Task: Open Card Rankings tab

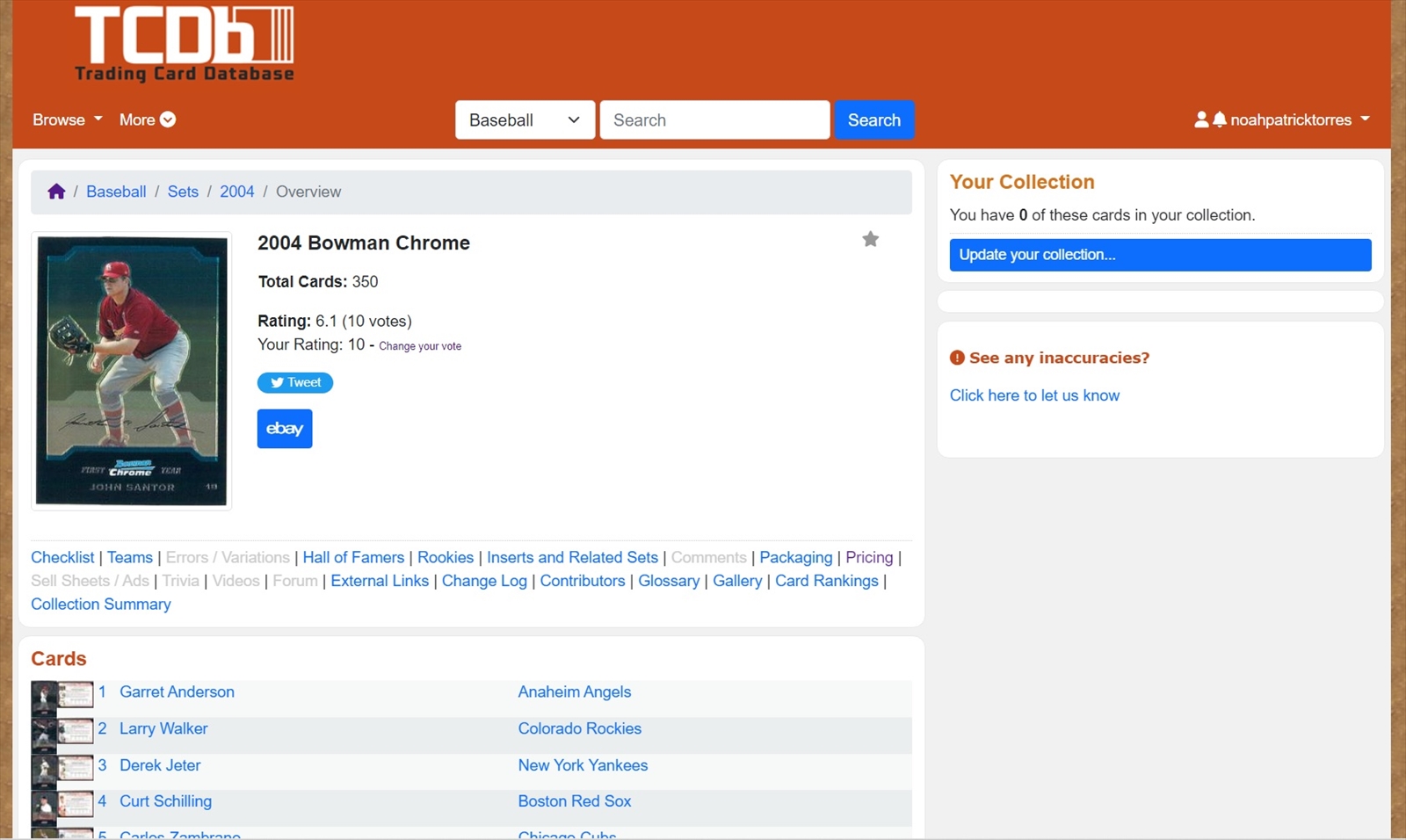Action: (x=827, y=581)
